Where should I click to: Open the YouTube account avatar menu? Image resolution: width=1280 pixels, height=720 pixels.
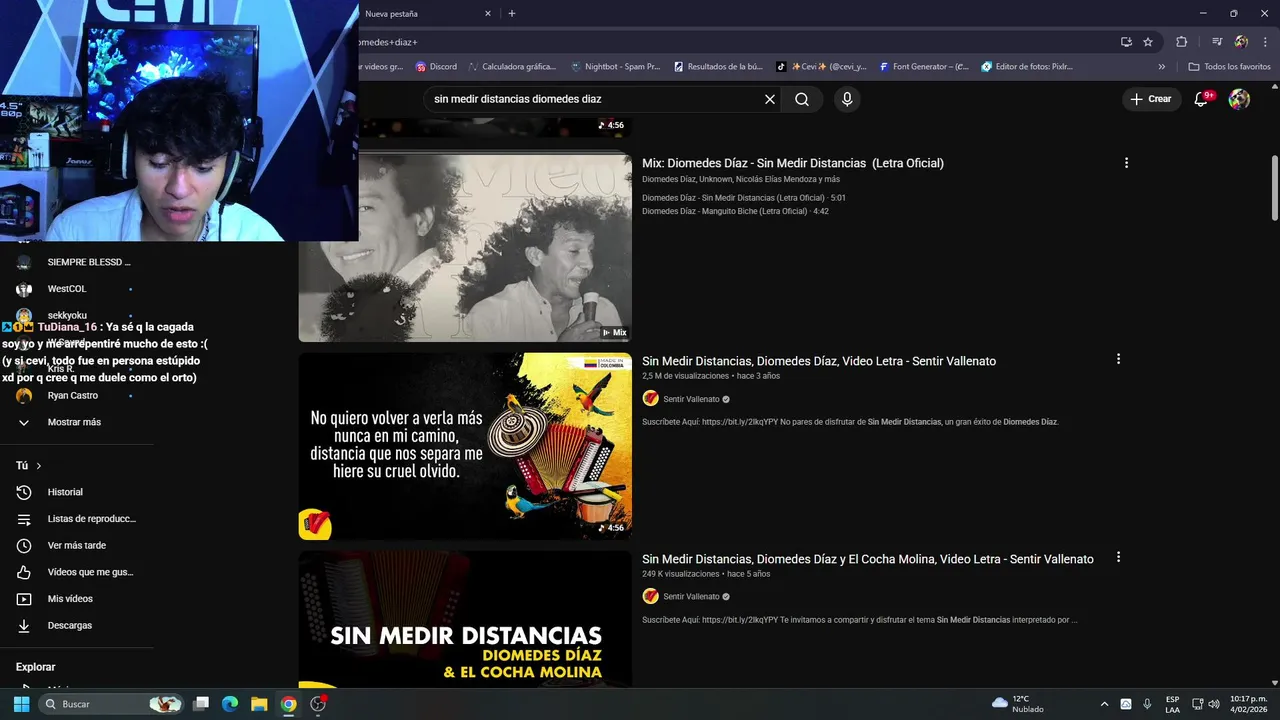pyautogui.click(x=1239, y=99)
